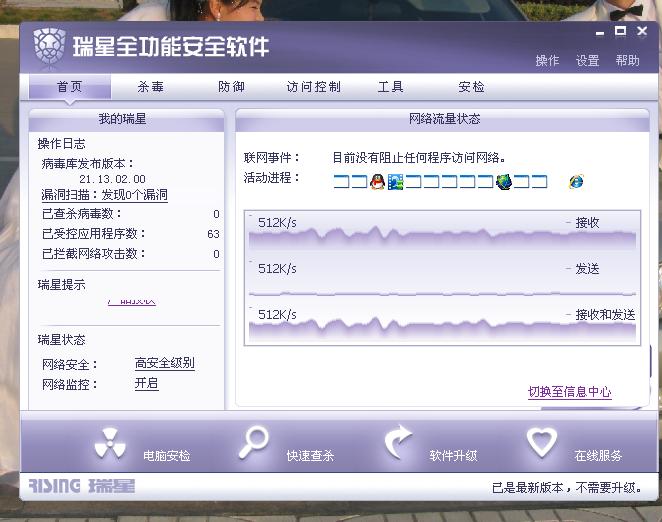This screenshot has width=662, height=522.
Task: Open the 帮助 menu
Action: point(627,60)
